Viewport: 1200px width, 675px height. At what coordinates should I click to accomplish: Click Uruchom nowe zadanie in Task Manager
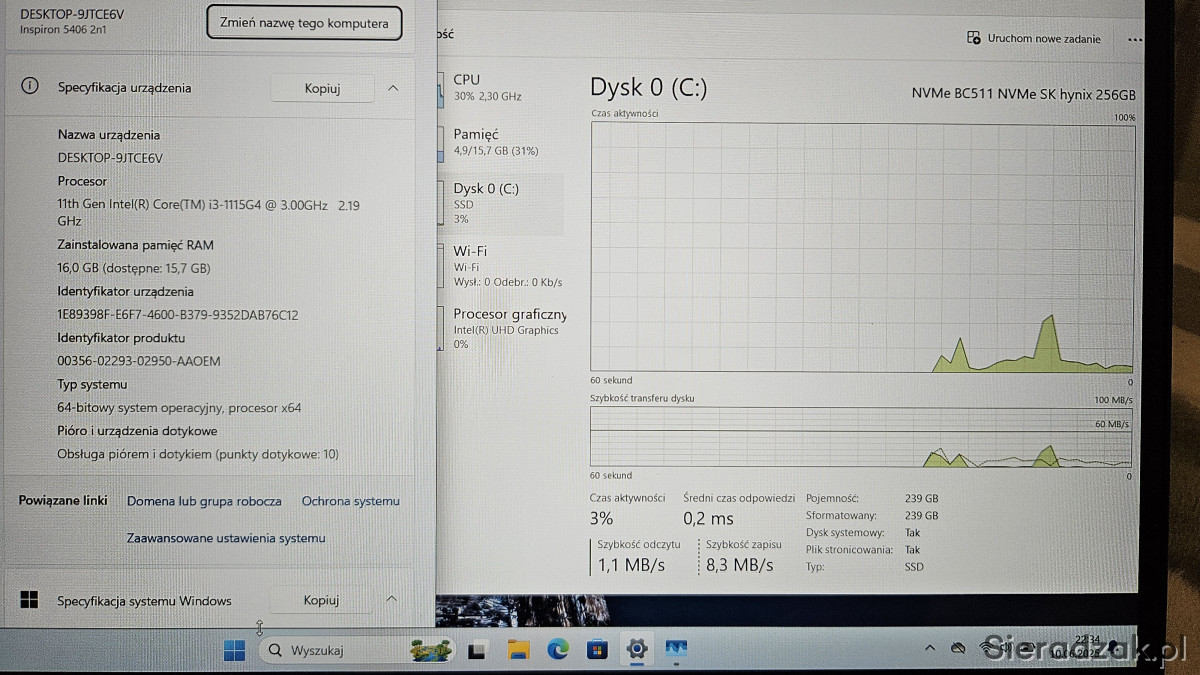pos(1034,39)
